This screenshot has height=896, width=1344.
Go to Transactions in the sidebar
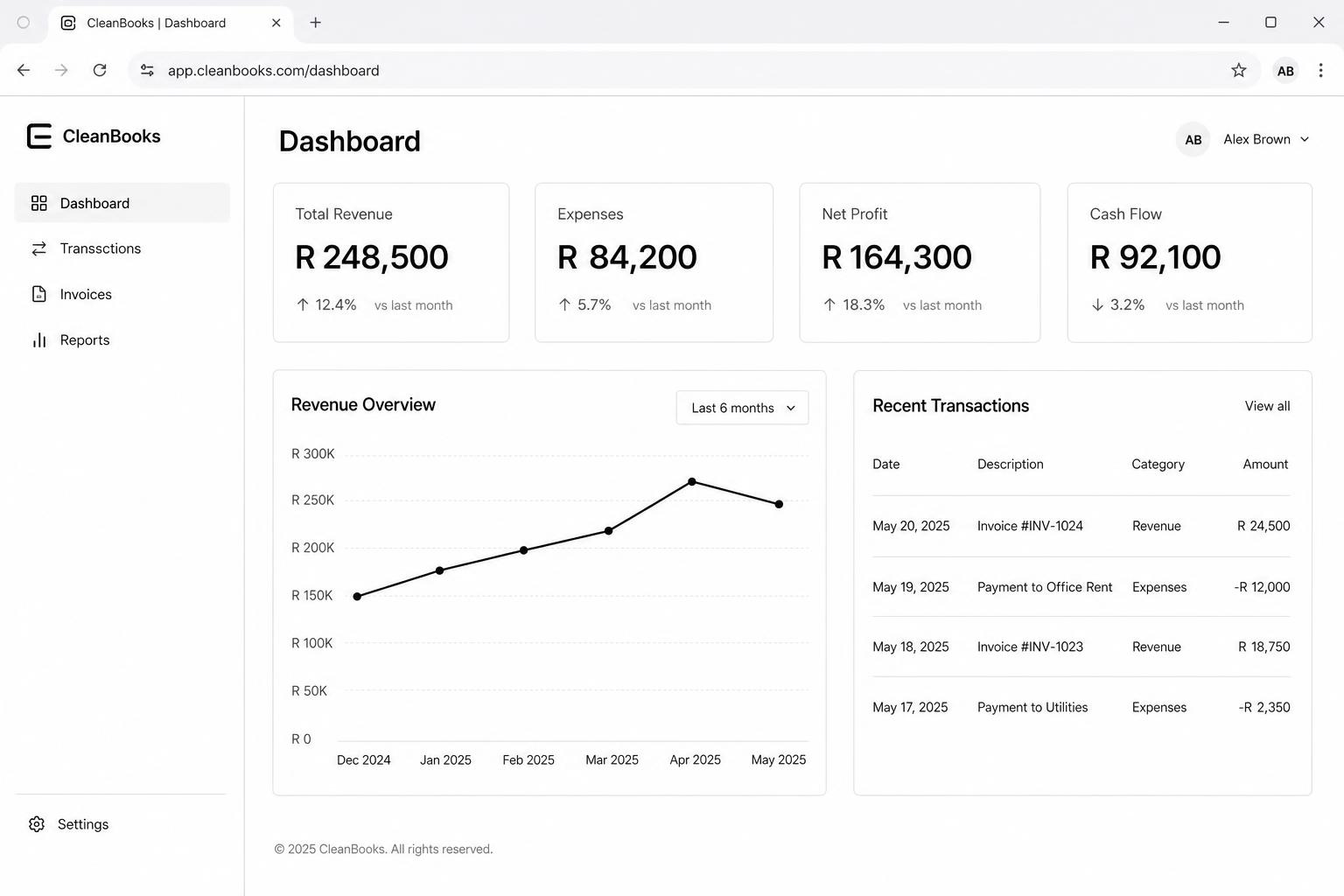point(122,248)
